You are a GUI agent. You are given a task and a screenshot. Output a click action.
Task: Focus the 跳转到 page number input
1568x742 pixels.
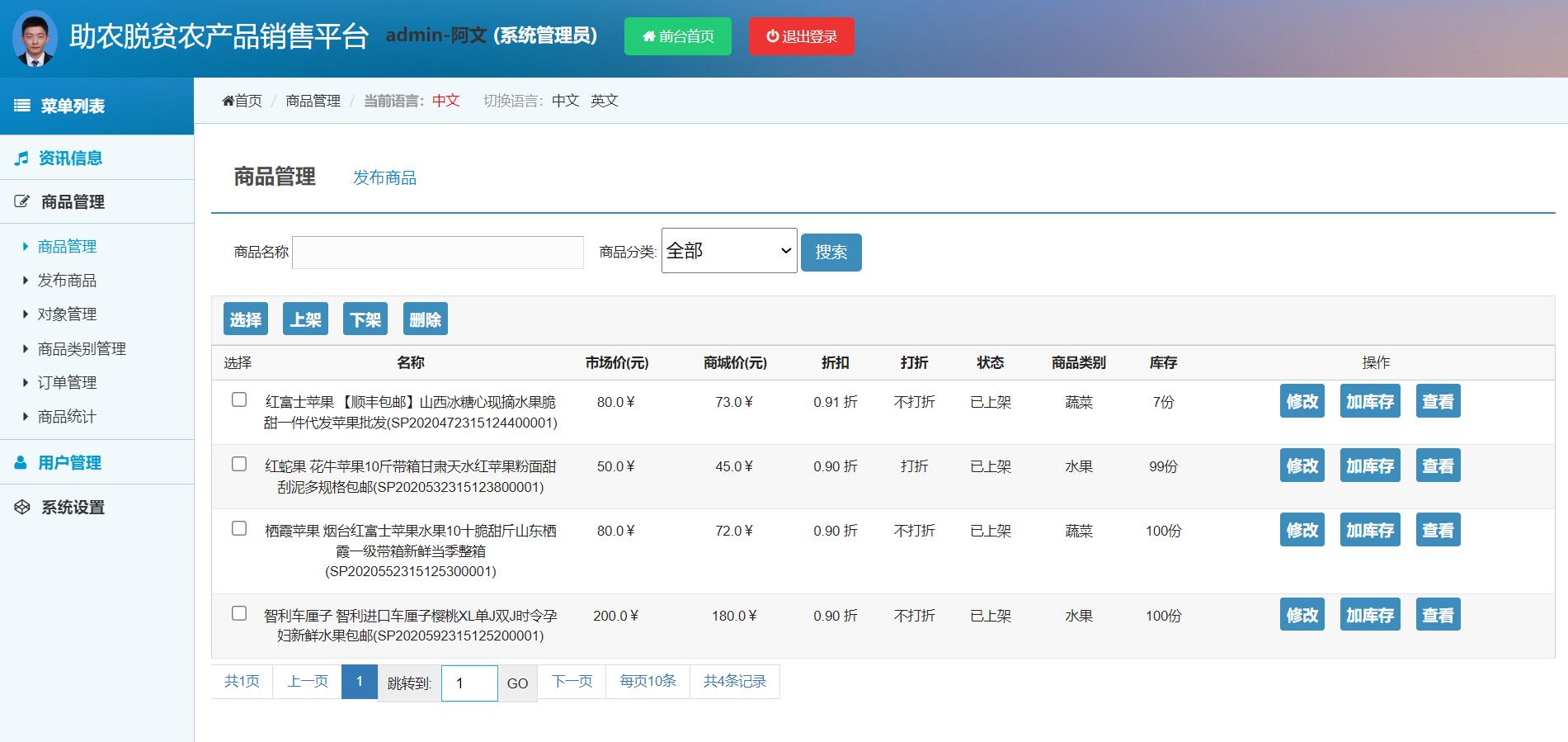[x=469, y=683]
